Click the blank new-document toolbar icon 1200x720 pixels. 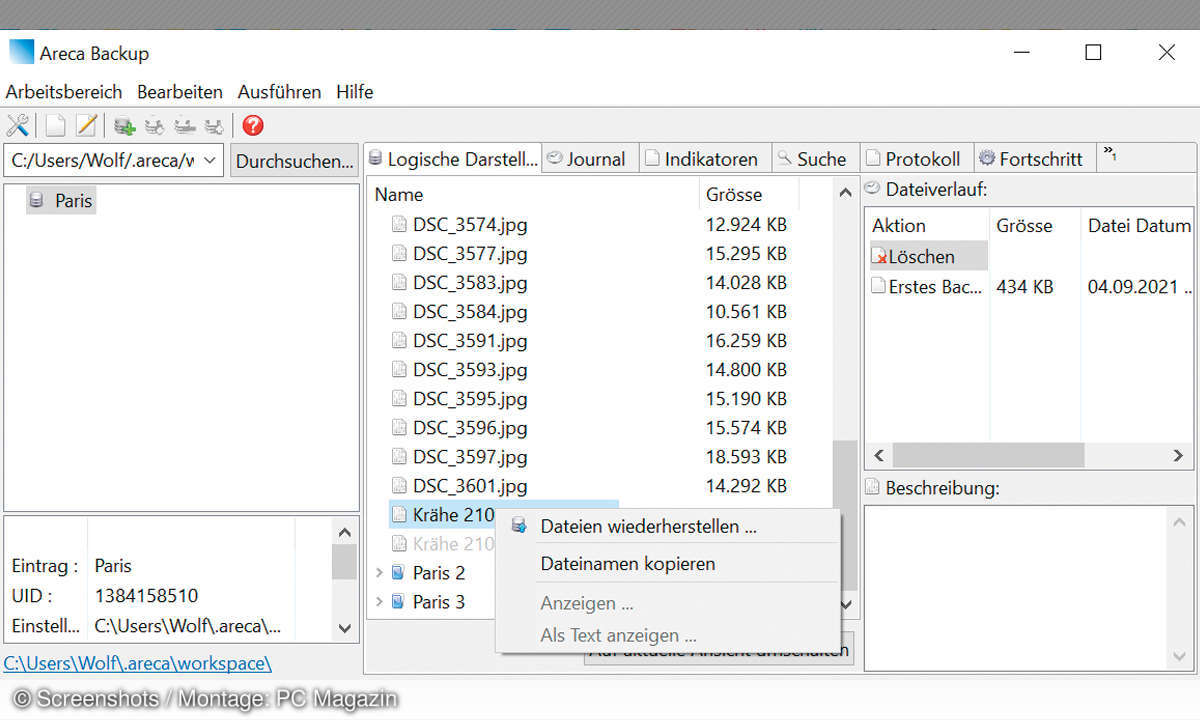56,126
